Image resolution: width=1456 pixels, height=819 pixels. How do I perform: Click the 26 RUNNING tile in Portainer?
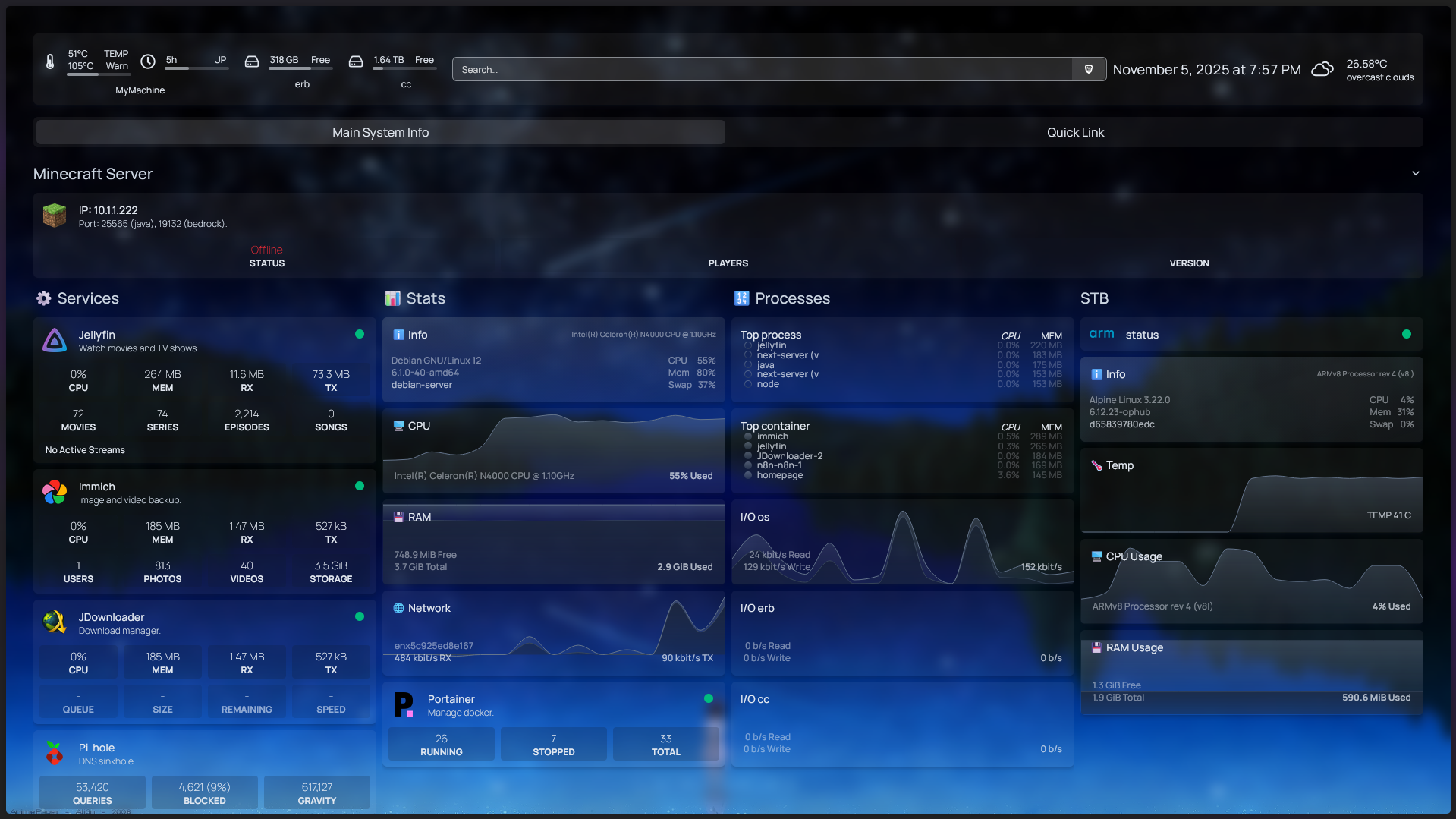click(441, 744)
